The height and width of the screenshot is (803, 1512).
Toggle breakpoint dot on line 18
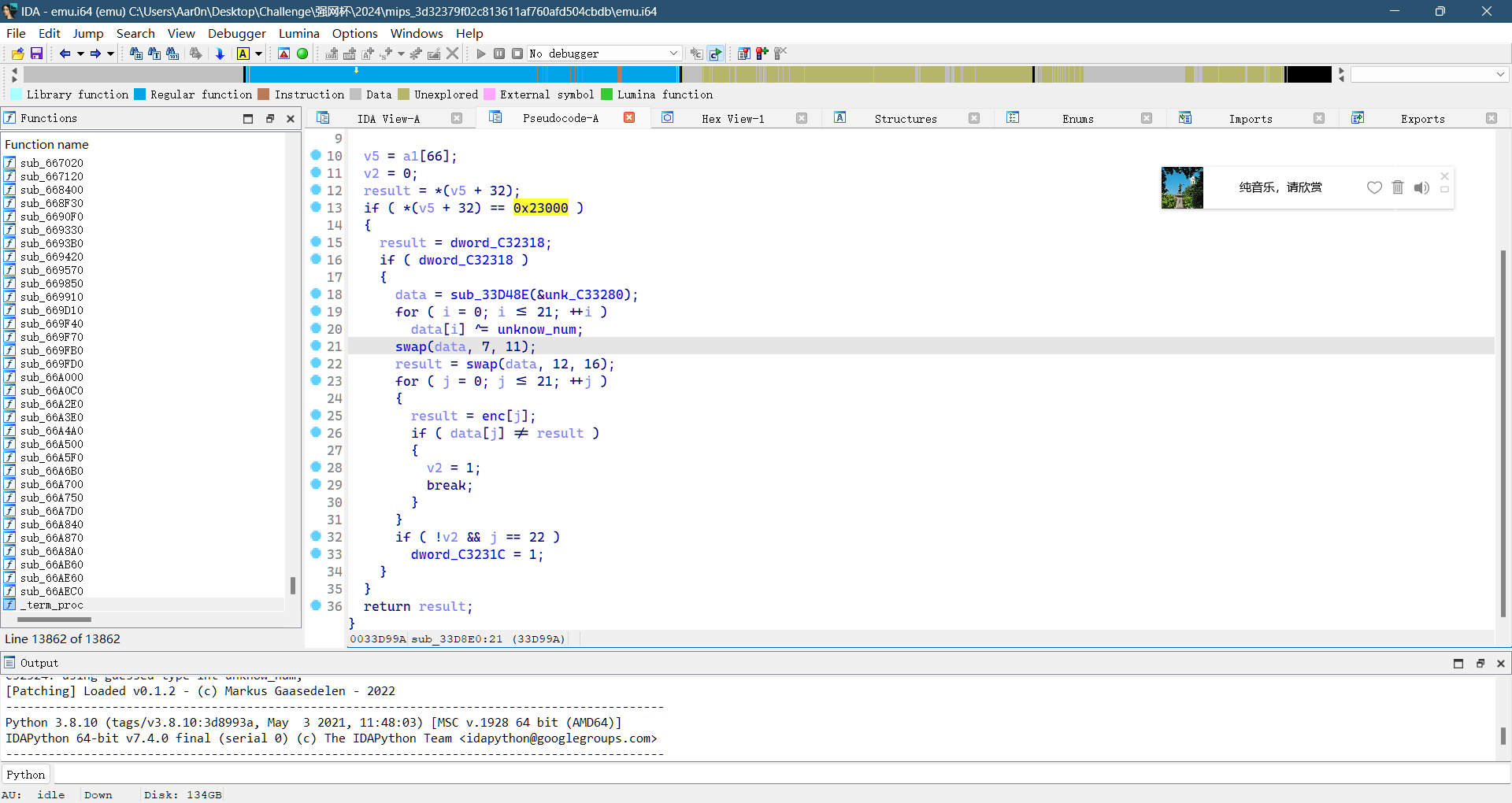[316, 294]
